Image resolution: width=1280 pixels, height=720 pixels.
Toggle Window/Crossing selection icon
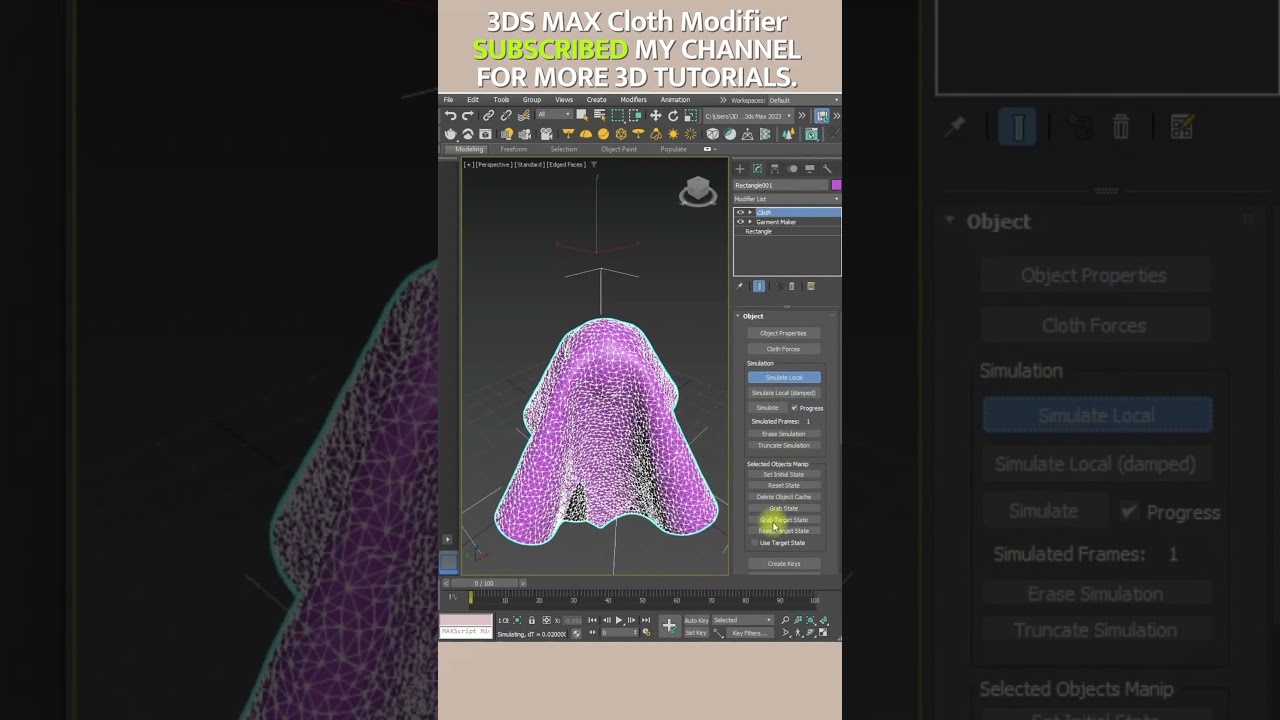[x=634, y=115]
